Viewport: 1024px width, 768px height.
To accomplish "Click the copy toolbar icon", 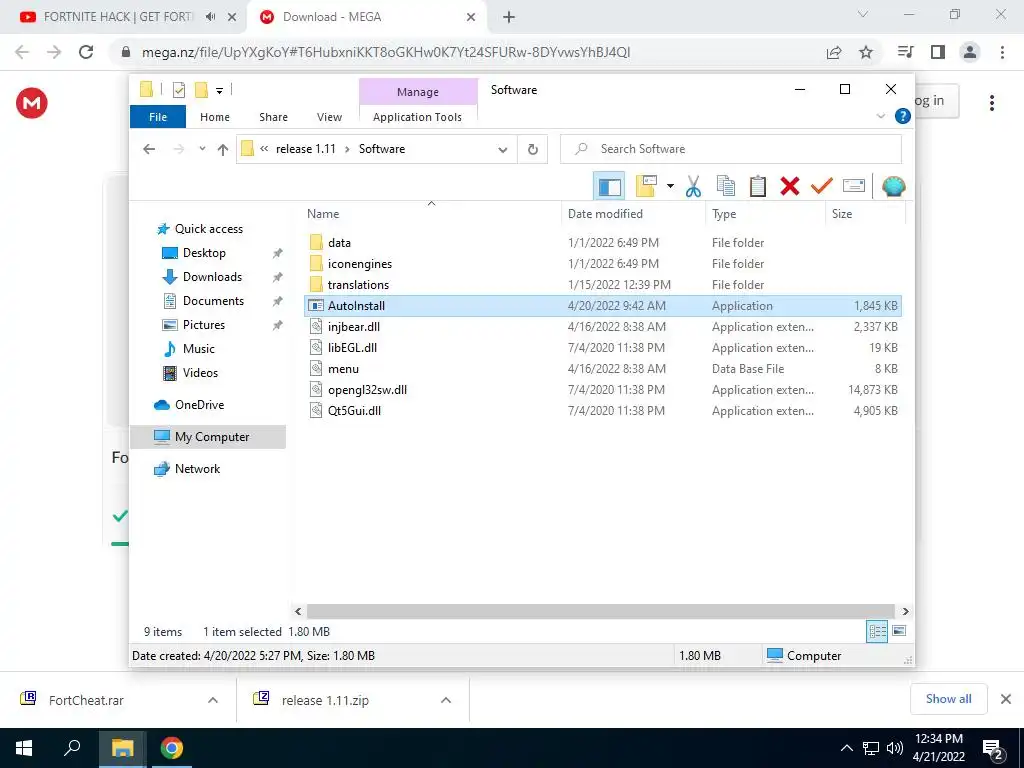I will [726, 186].
